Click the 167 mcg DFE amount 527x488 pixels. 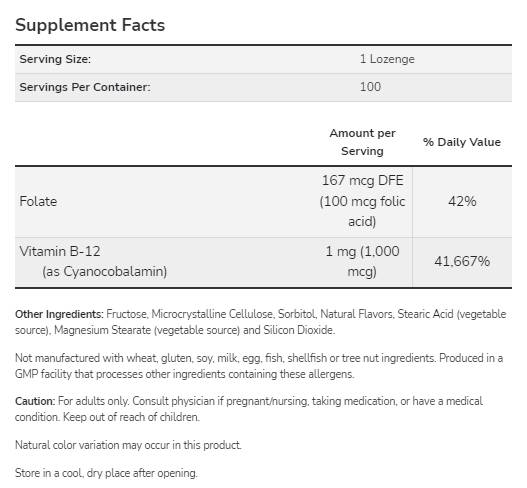tap(362, 180)
